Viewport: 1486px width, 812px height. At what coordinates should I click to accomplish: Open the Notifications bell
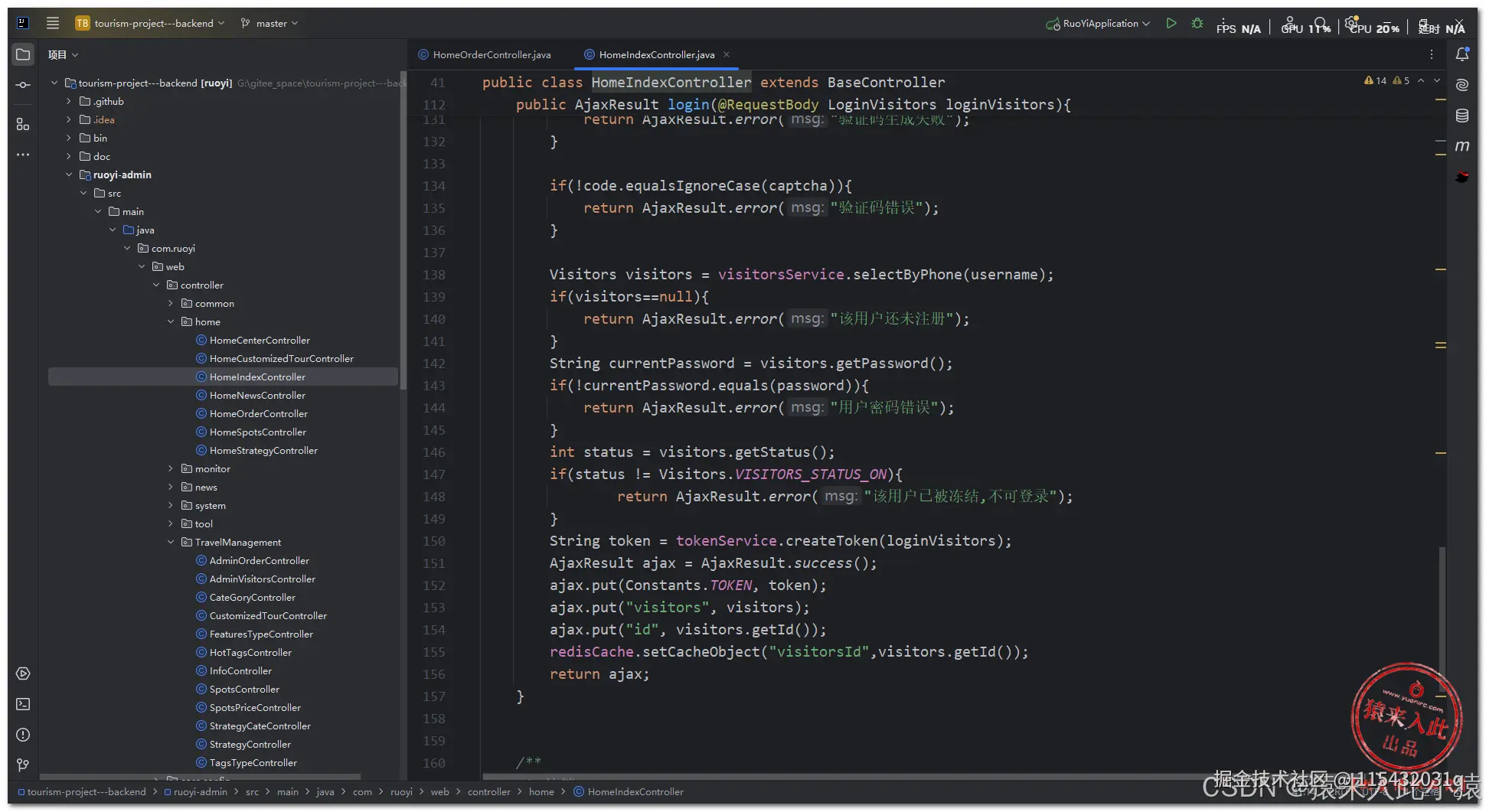click(x=1462, y=54)
